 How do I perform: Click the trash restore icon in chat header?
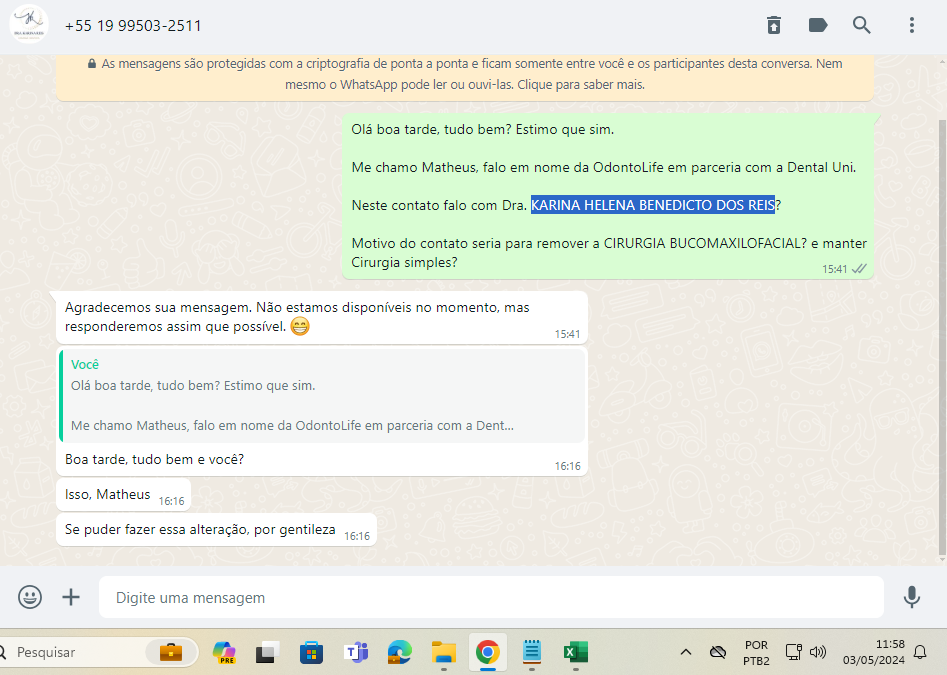coord(774,25)
